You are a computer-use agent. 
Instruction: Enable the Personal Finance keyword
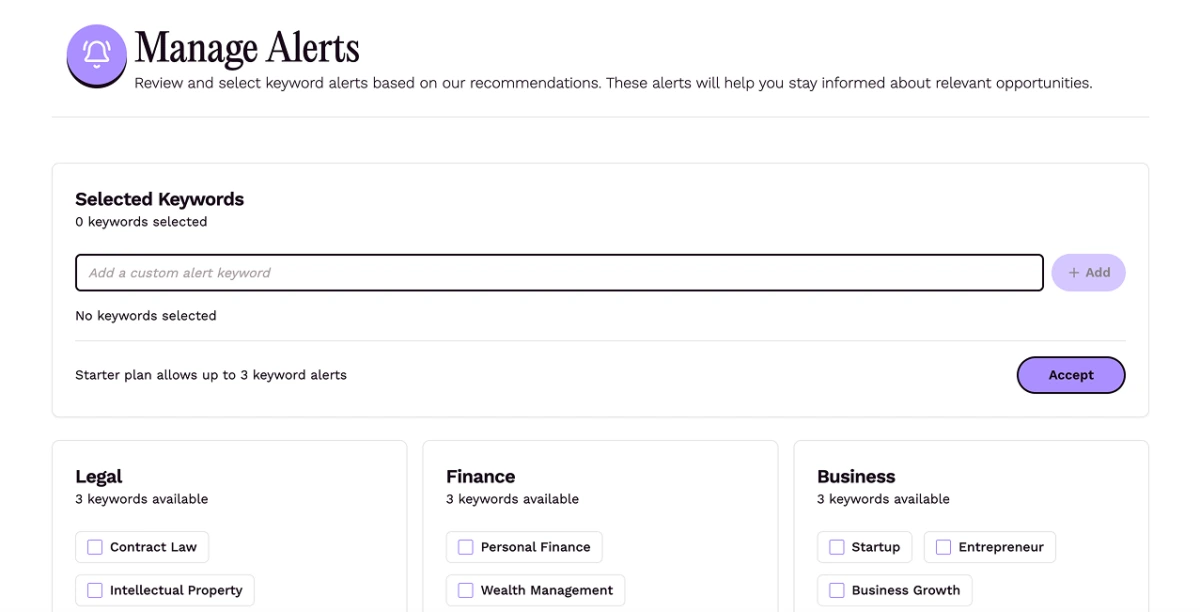466,547
